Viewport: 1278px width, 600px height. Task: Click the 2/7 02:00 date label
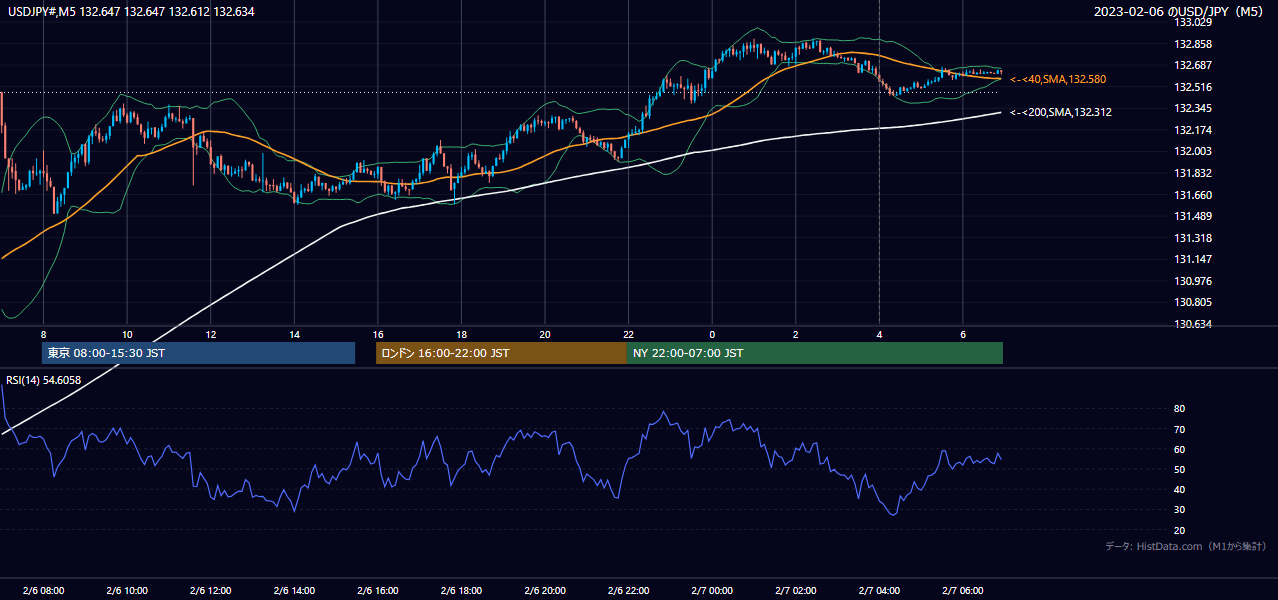pos(795,591)
